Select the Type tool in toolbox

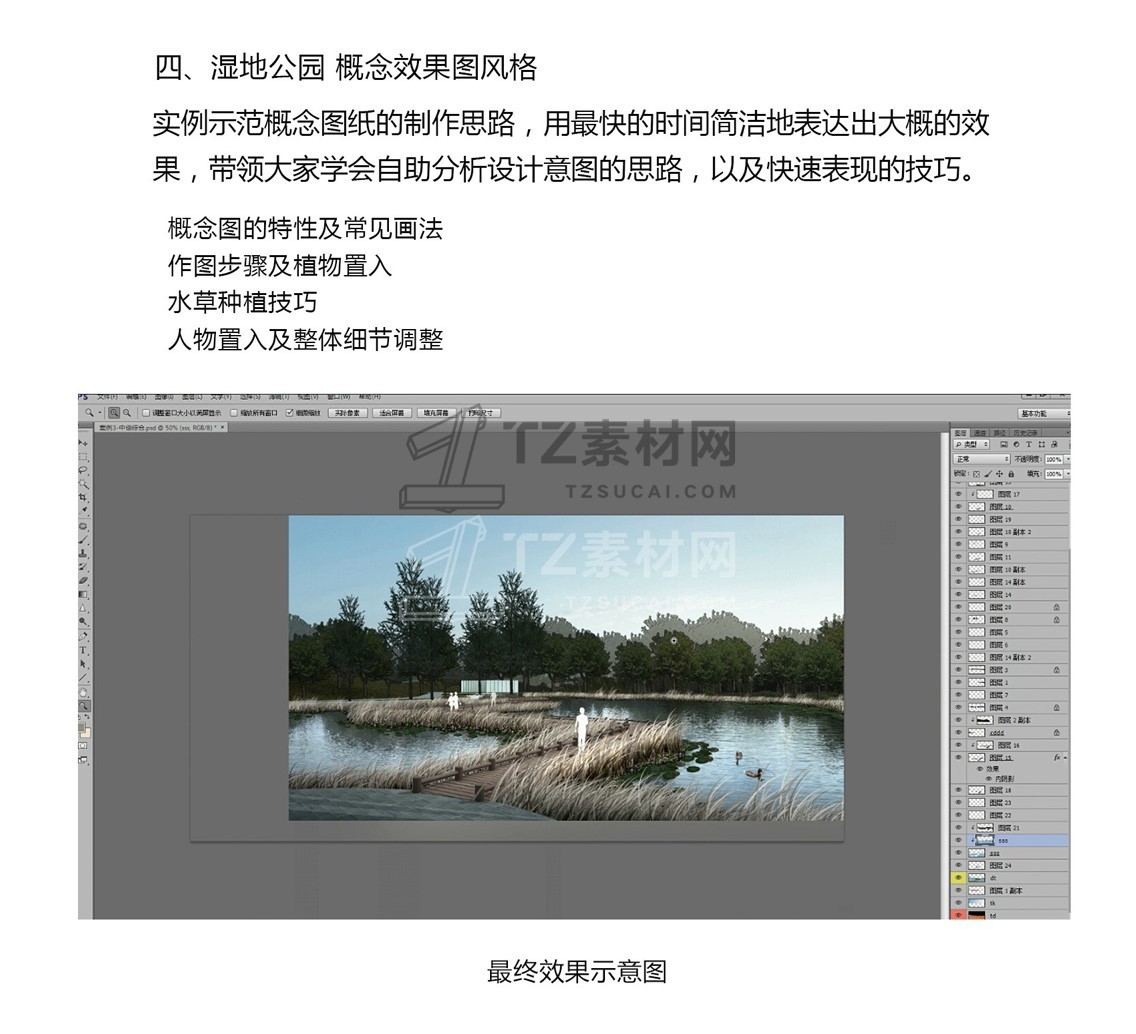click(x=83, y=650)
